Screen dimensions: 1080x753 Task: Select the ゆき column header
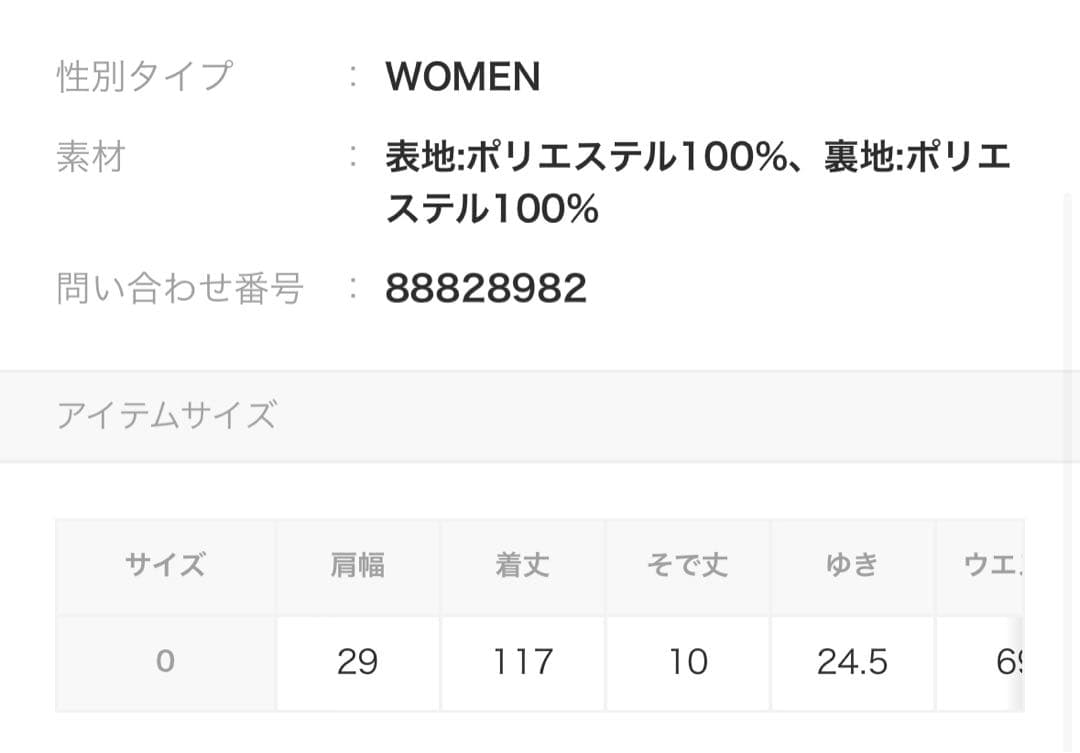852,566
